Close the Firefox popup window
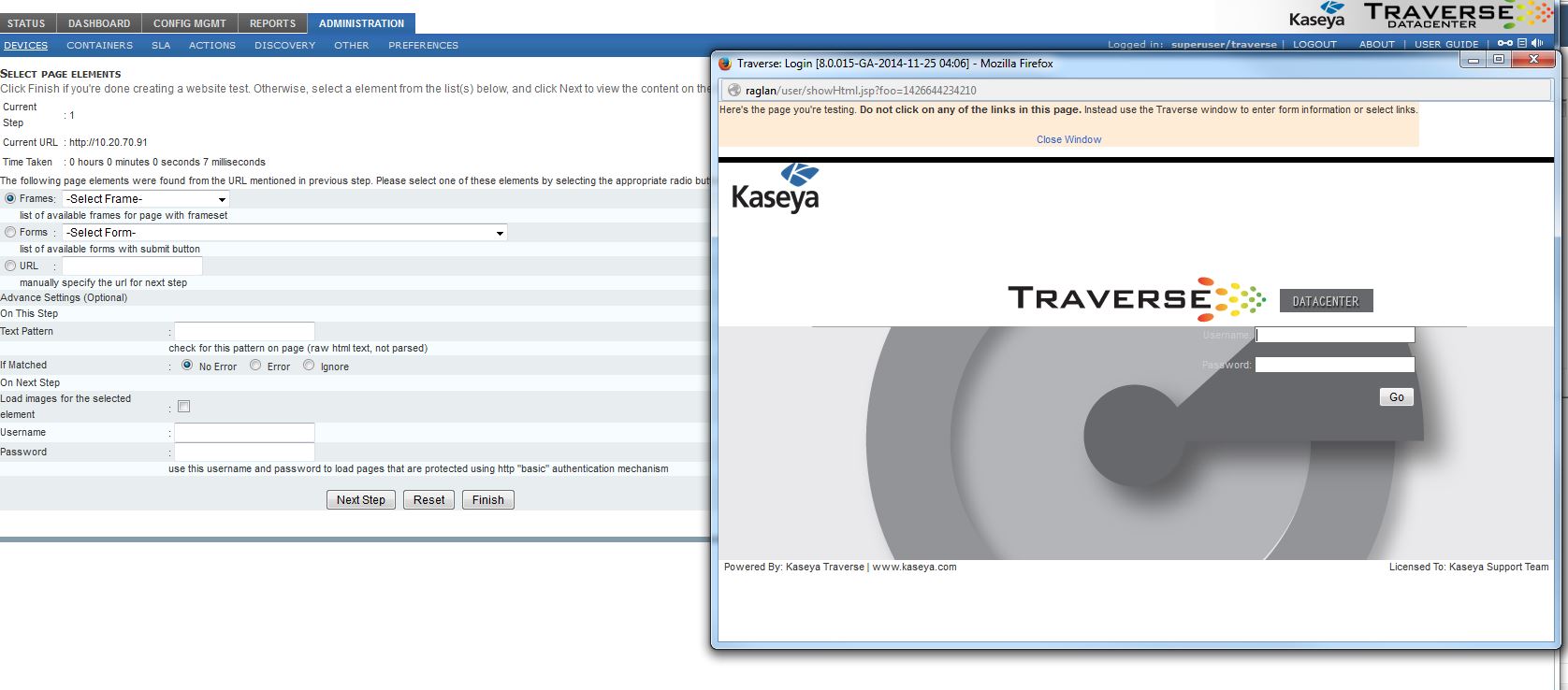 (1533, 59)
